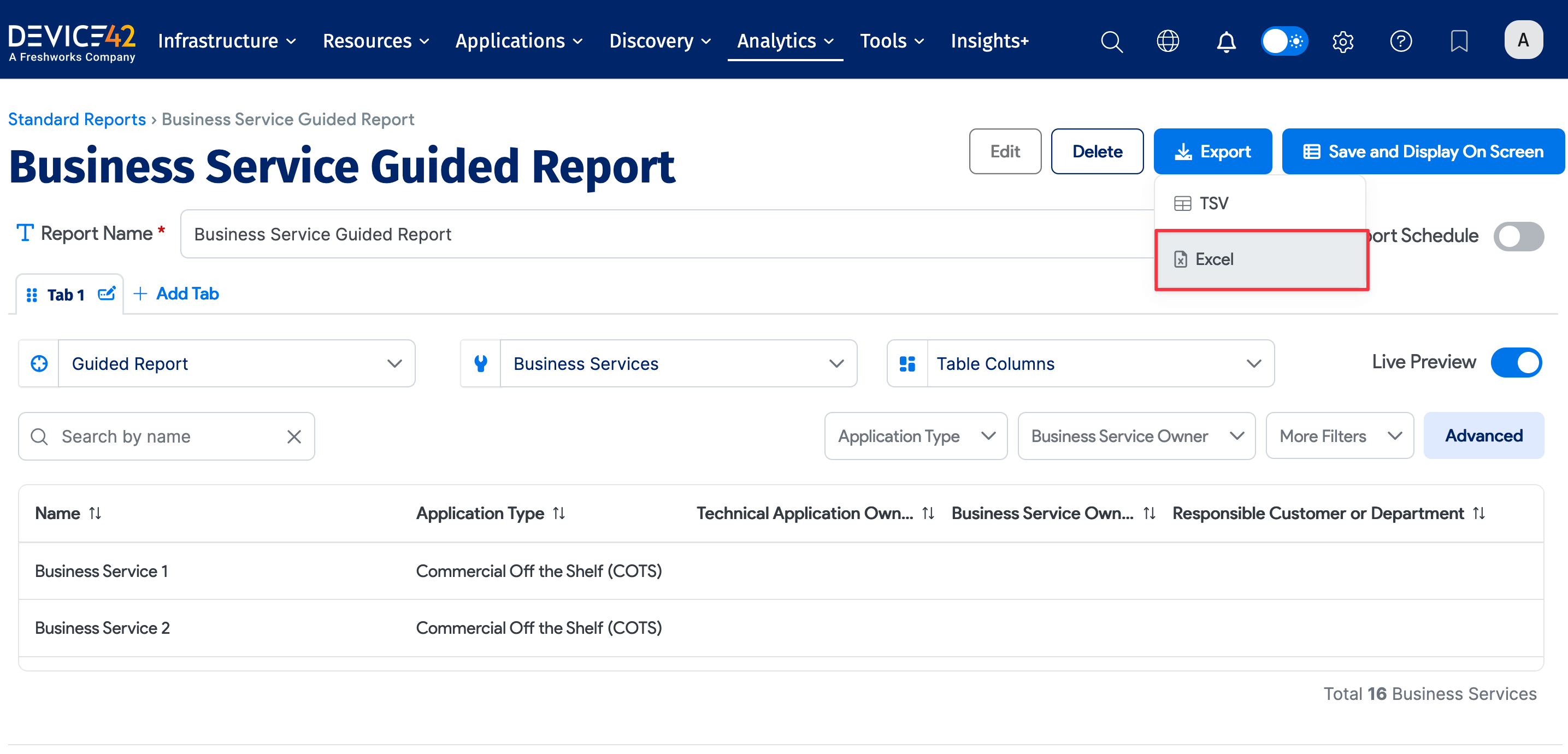Open the Resources menu
1568x754 pixels.
coord(375,41)
